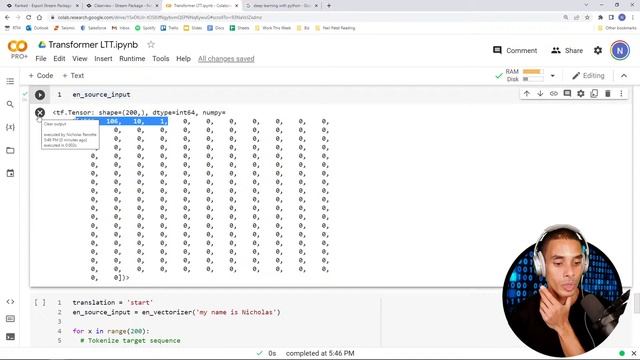The height and width of the screenshot is (360, 640).
Task: Open Colab settings gear in header
Action: pos(598,50)
